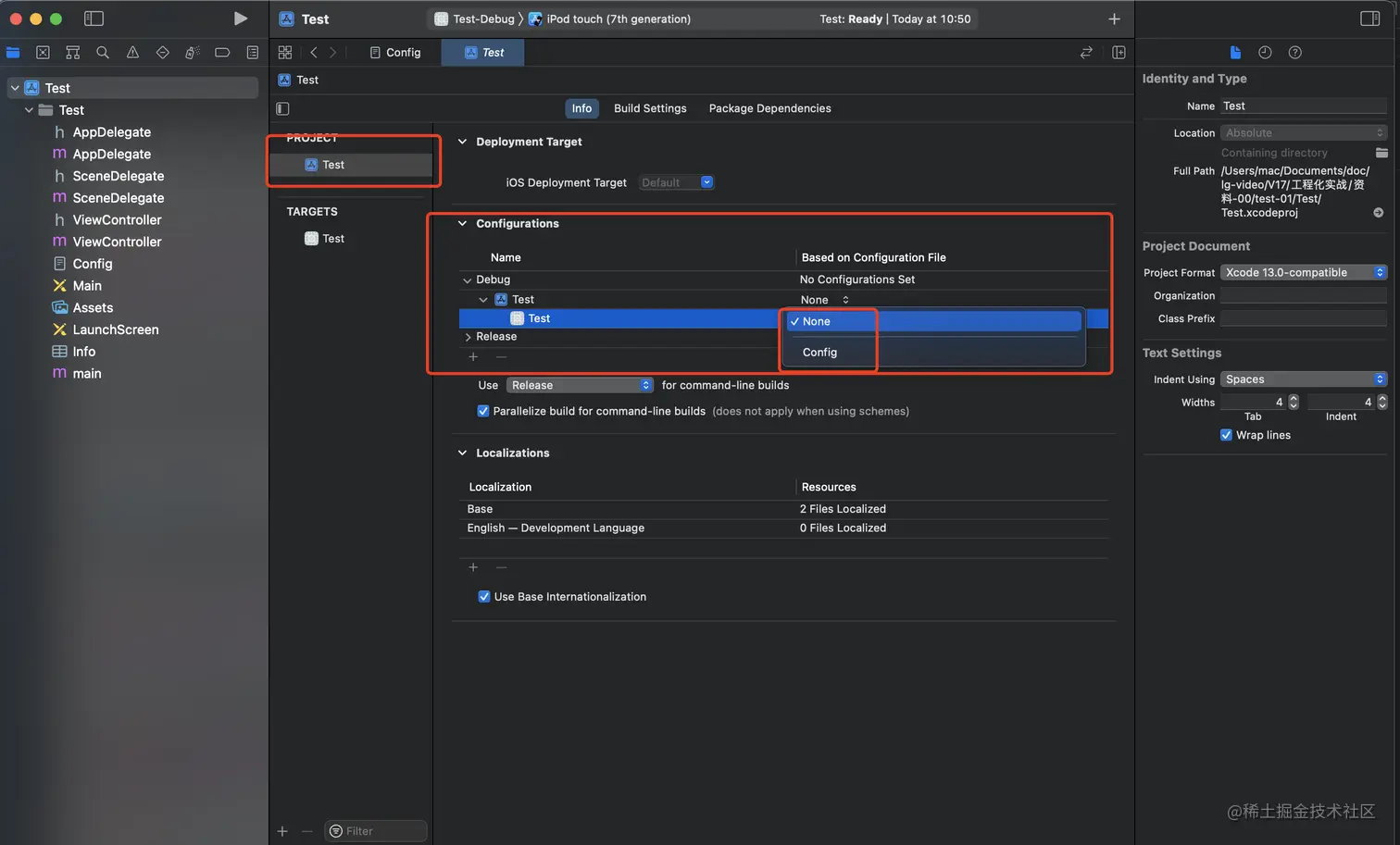This screenshot has width=1400, height=845.
Task: Open the breakpoint navigator
Action: pyautogui.click(x=222, y=53)
